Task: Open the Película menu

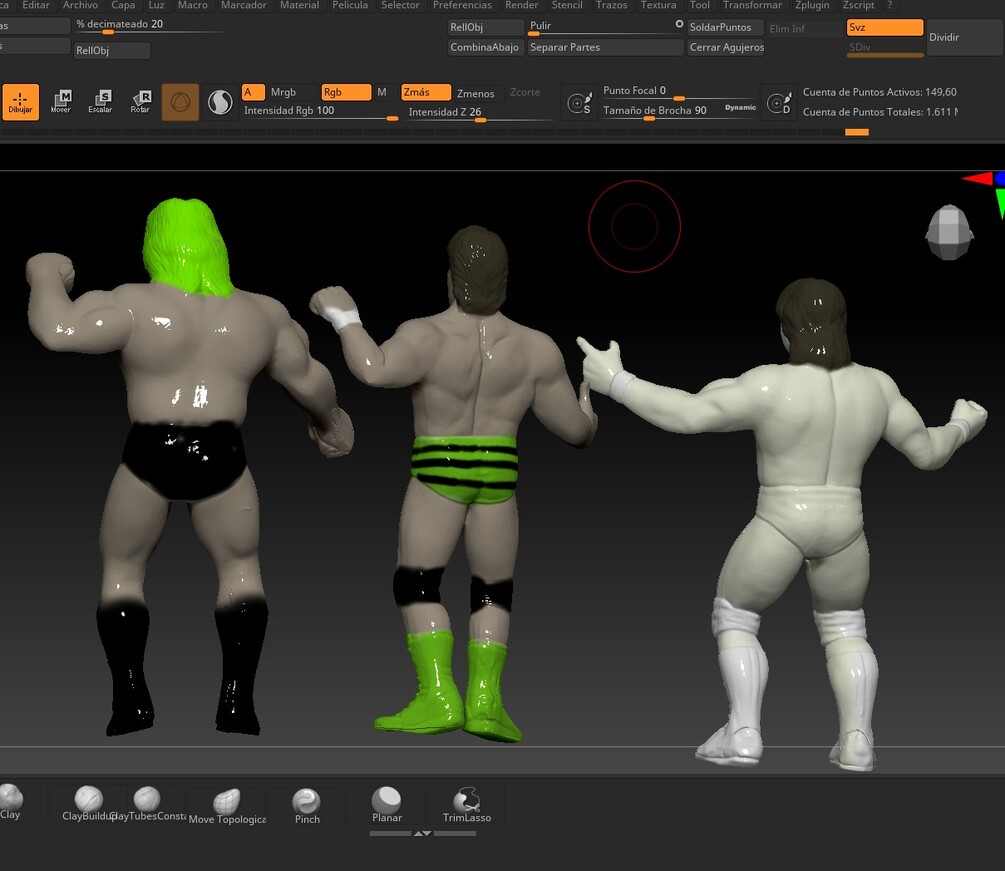Action: pyautogui.click(x=350, y=5)
